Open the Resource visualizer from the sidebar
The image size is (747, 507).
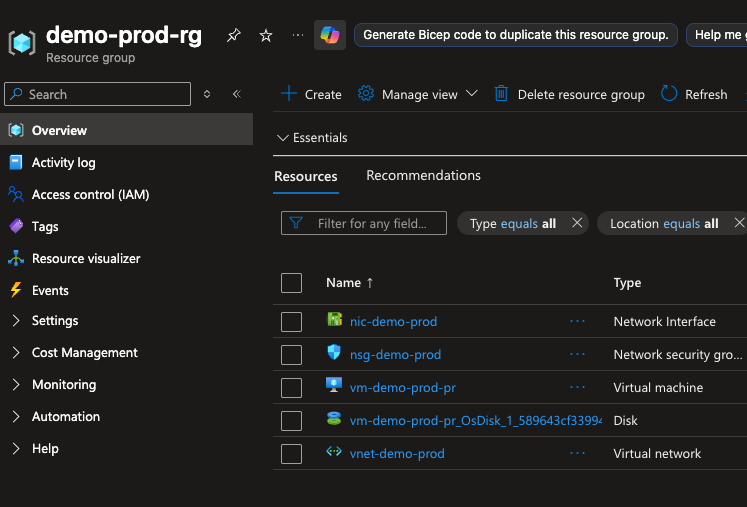[86, 258]
